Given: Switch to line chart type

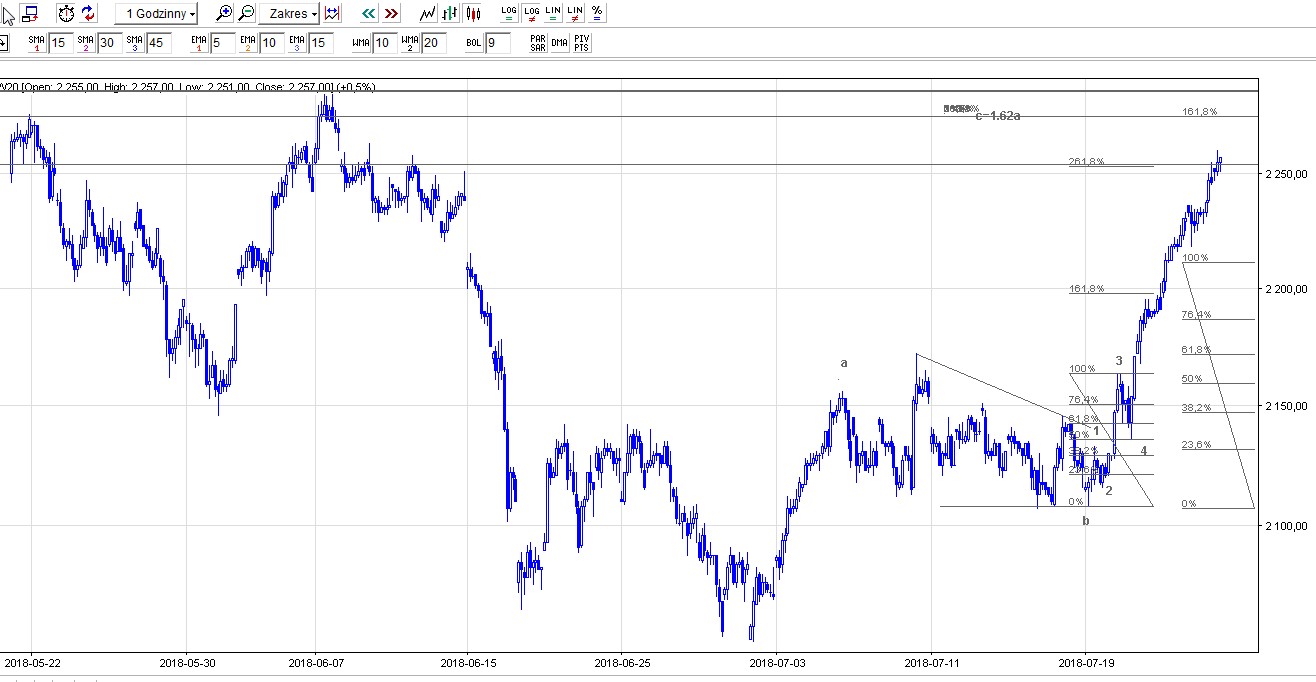Looking at the screenshot, I should coord(428,14).
